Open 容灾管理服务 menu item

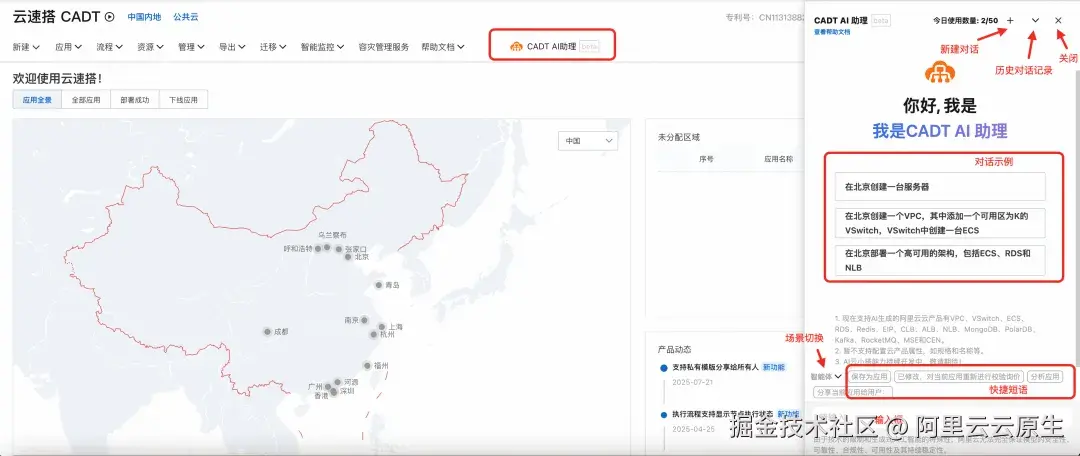384,47
